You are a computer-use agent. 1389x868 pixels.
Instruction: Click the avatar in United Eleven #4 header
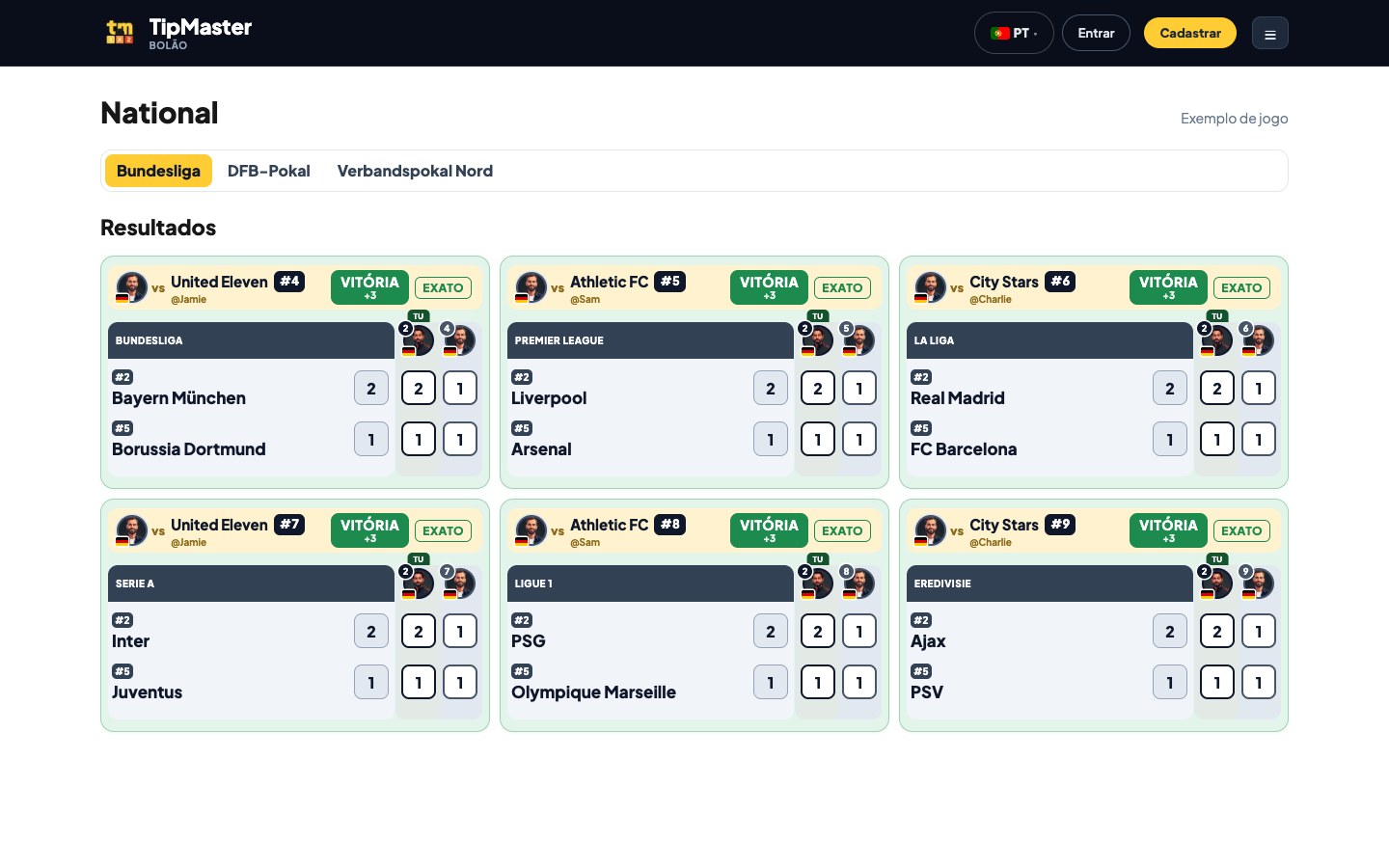[x=131, y=287]
